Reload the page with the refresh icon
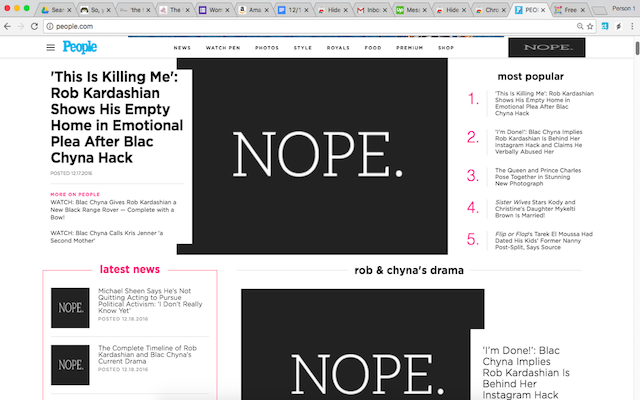The image size is (640, 400). [34, 26]
